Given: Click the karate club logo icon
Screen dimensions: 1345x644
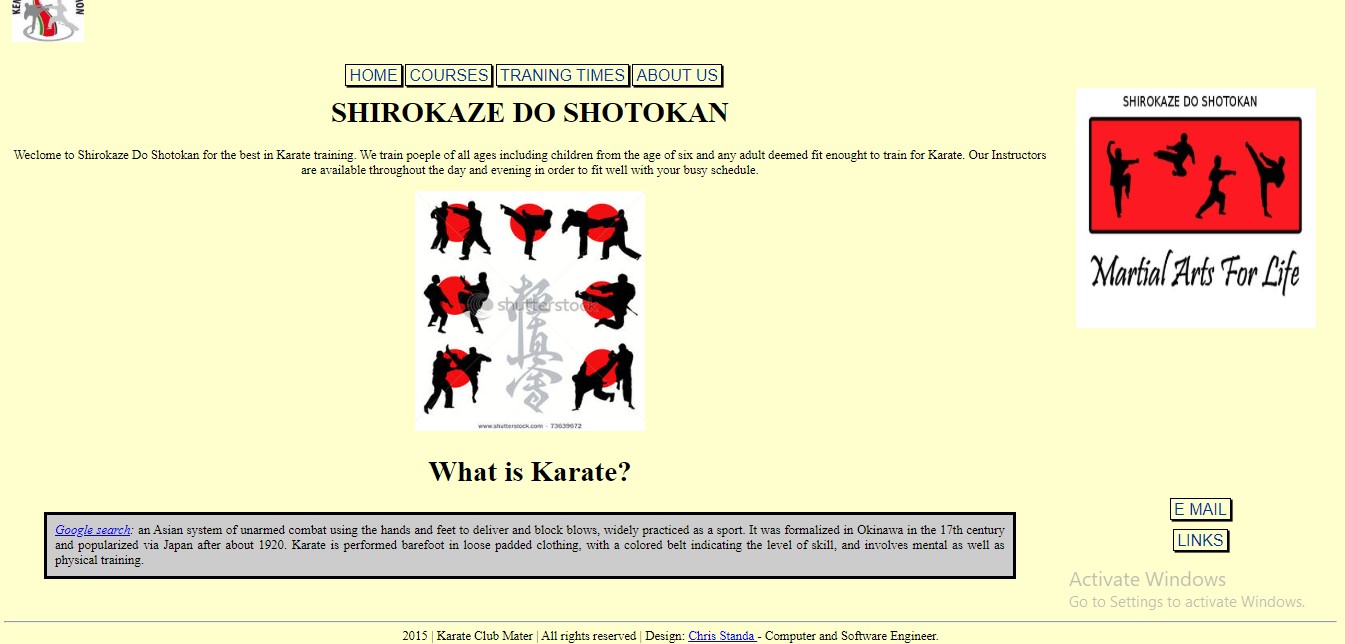Looking at the screenshot, I should click(x=48, y=20).
